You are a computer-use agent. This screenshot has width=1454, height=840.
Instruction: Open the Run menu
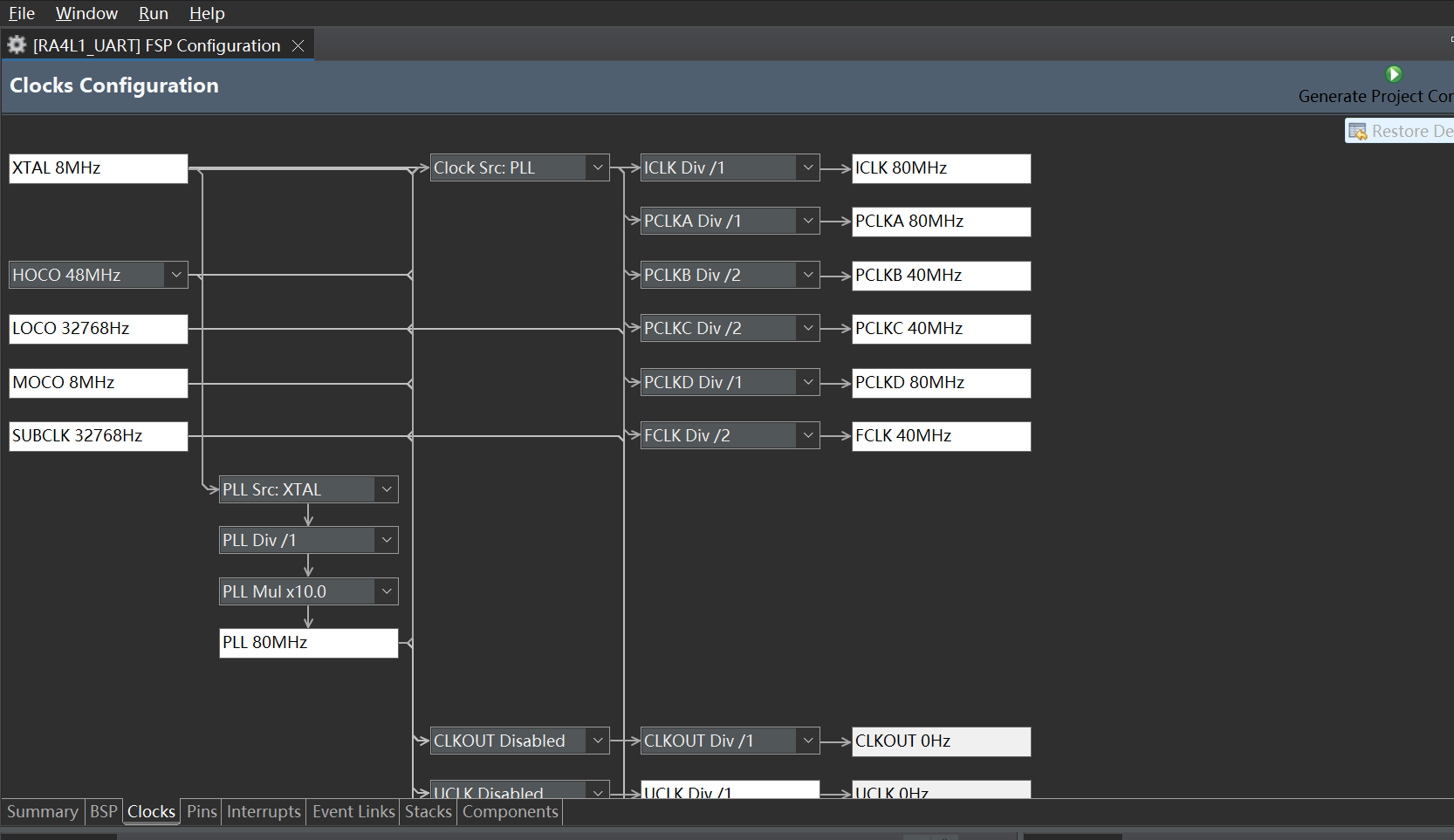click(153, 13)
